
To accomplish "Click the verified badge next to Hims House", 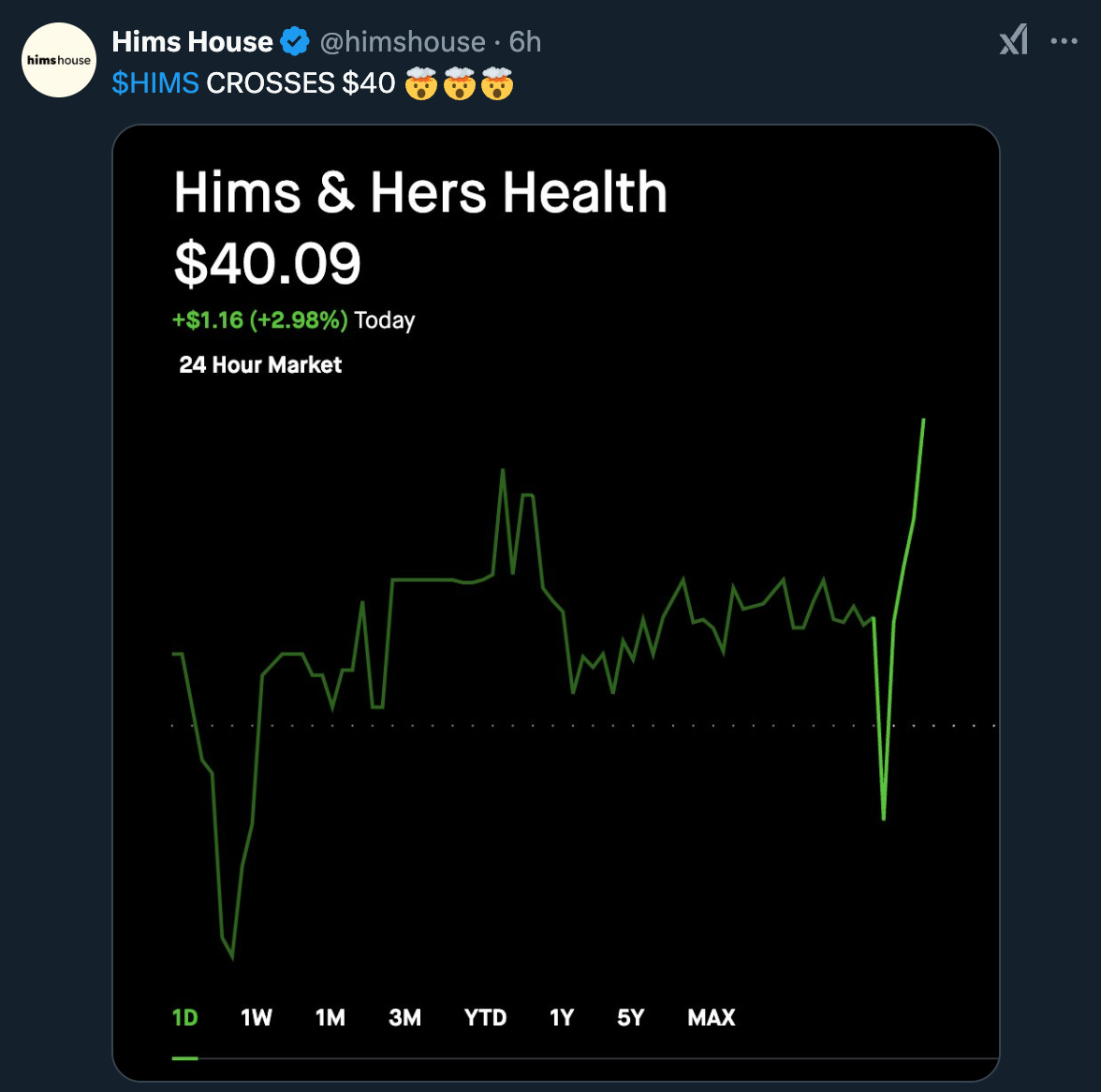I will (x=296, y=41).
